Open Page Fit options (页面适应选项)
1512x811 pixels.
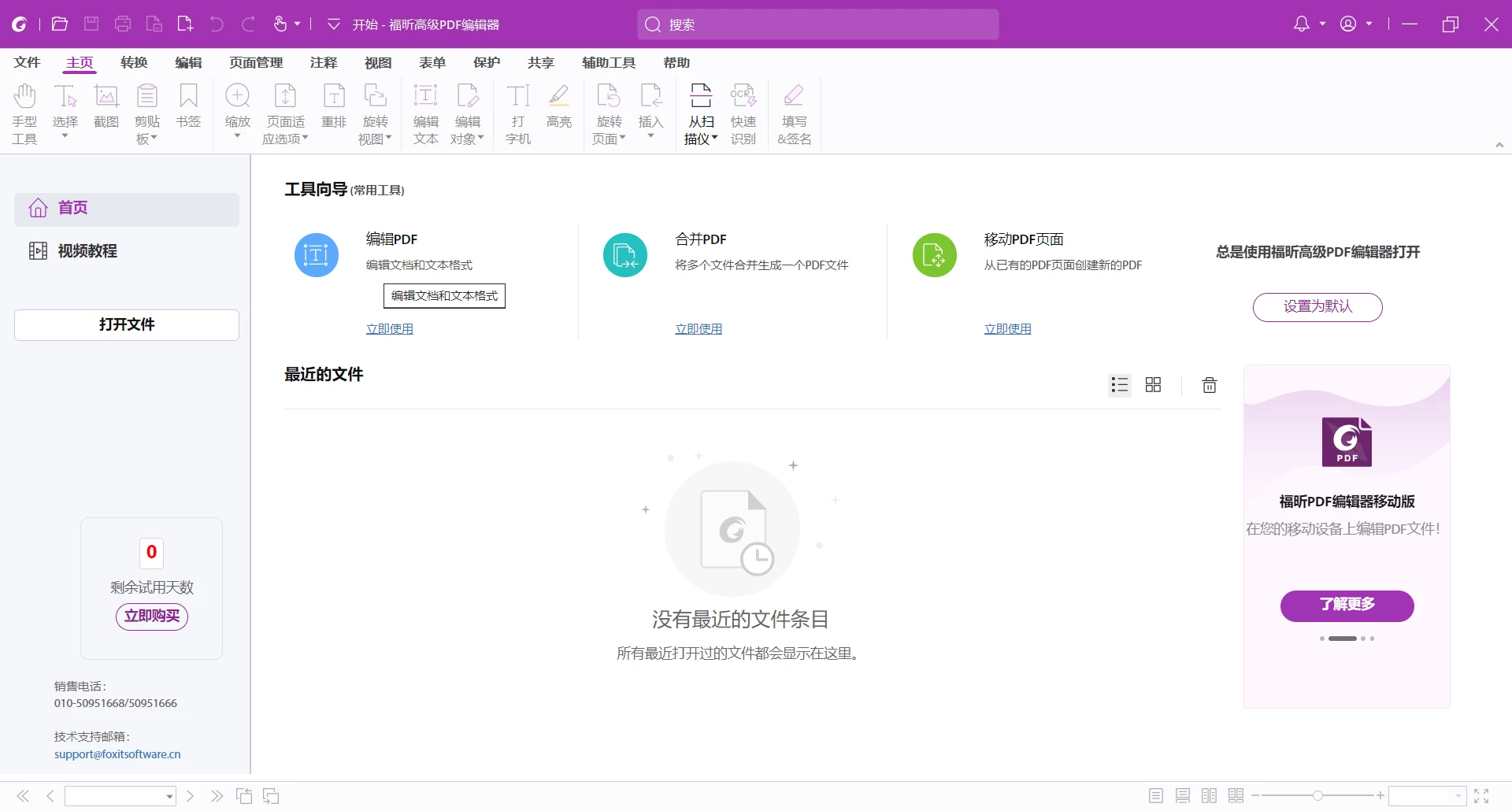click(285, 113)
